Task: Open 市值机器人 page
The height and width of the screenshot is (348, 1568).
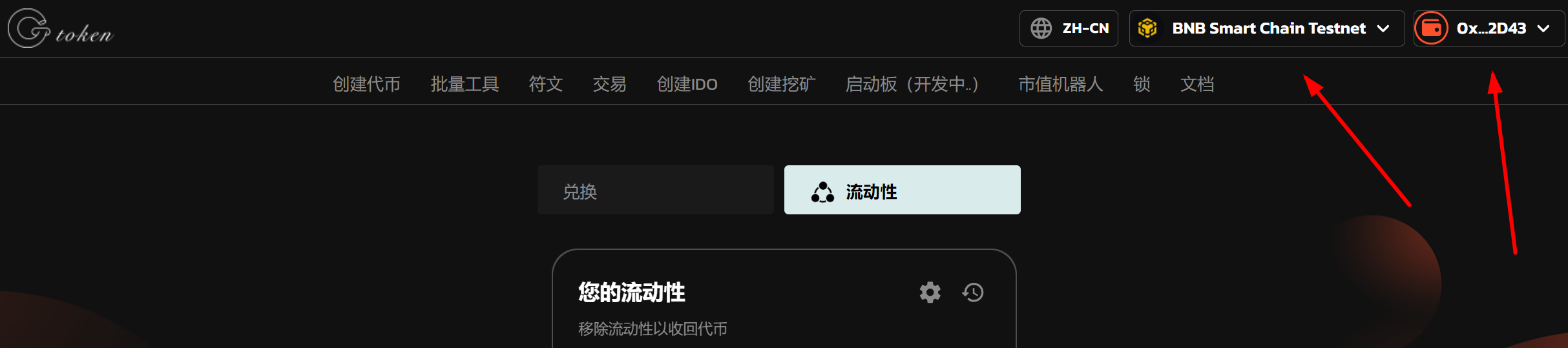Action: click(x=1060, y=84)
